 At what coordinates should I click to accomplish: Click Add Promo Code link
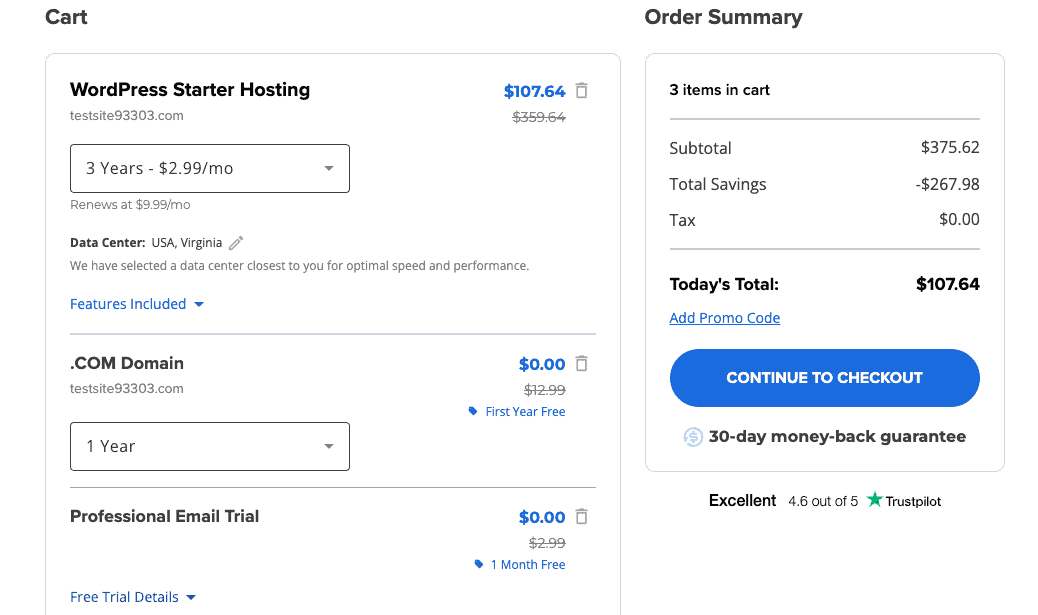click(x=725, y=318)
